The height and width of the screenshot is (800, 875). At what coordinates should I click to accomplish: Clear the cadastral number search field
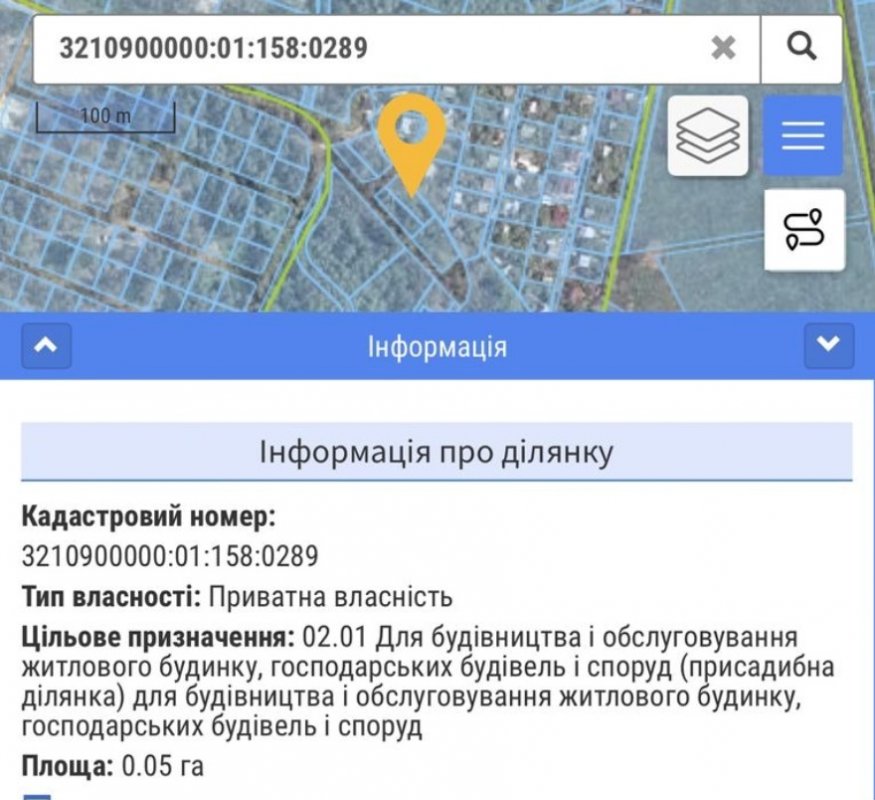point(723,47)
